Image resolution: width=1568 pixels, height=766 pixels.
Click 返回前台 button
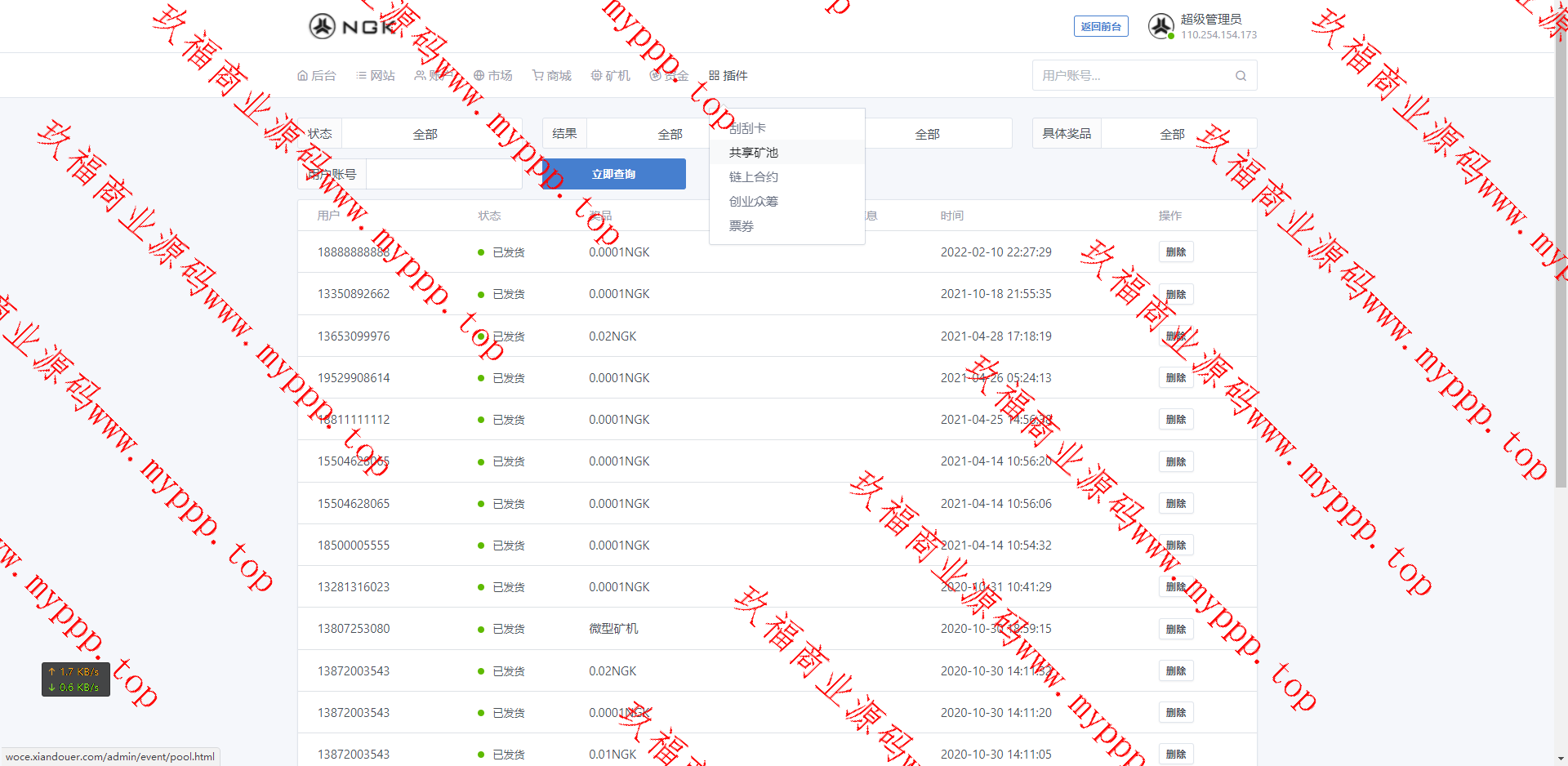pyautogui.click(x=1101, y=26)
